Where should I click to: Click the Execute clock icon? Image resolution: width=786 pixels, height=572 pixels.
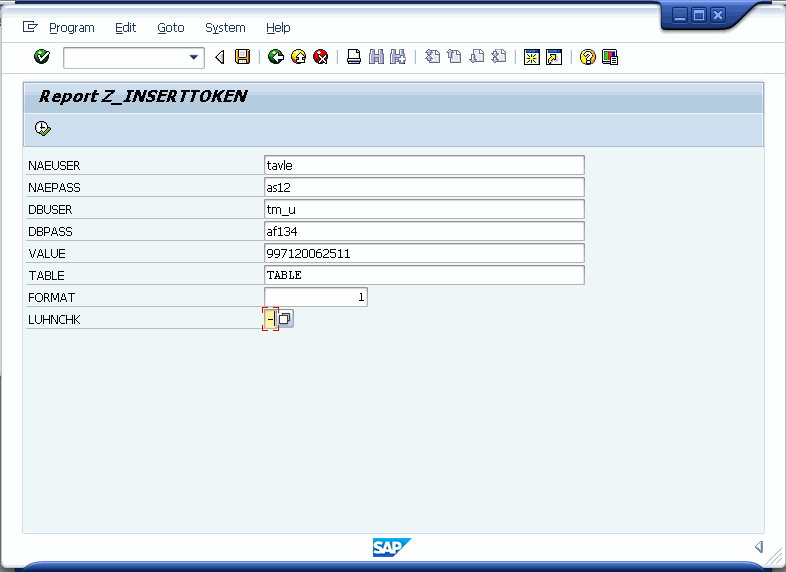pyautogui.click(x=43, y=128)
